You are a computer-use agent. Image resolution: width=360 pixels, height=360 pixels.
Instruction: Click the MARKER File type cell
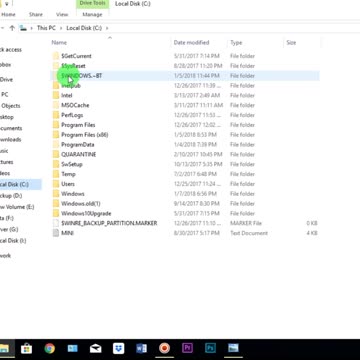pyautogui.click(x=246, y=223)
